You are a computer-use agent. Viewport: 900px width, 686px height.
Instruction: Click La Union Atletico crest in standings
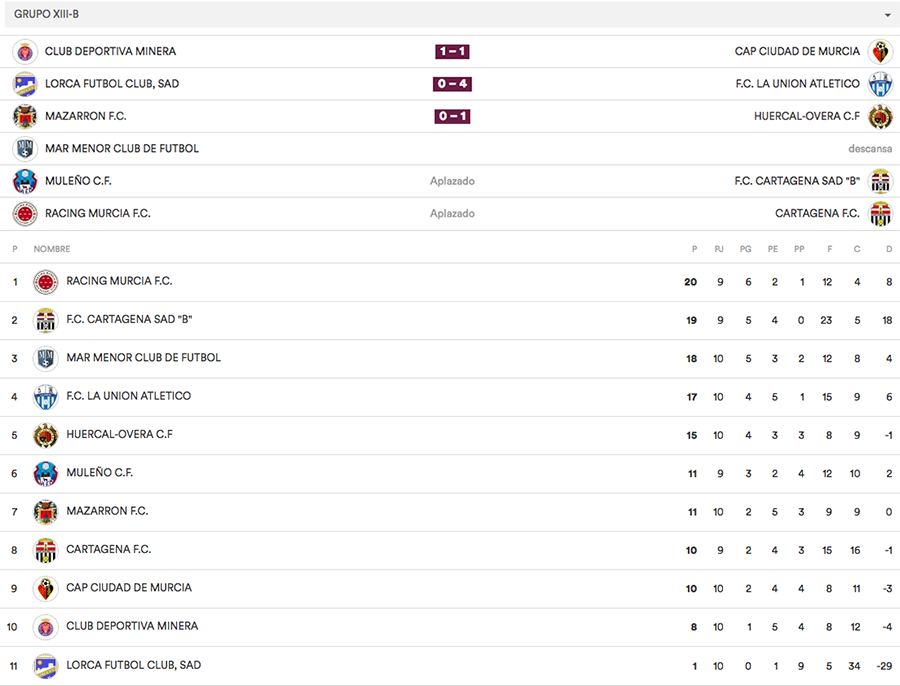tap(45, 397)
